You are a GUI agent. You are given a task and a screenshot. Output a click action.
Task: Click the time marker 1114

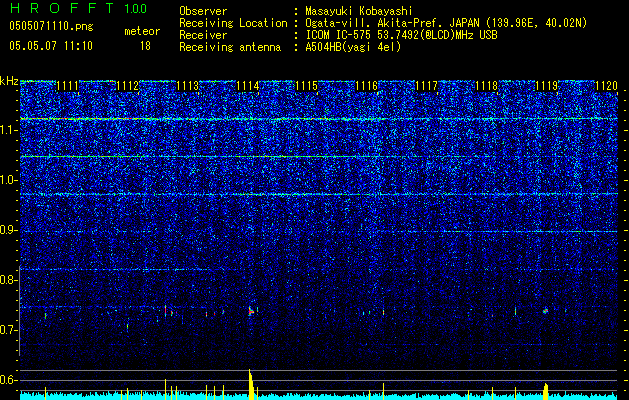[x=248, y=86]
